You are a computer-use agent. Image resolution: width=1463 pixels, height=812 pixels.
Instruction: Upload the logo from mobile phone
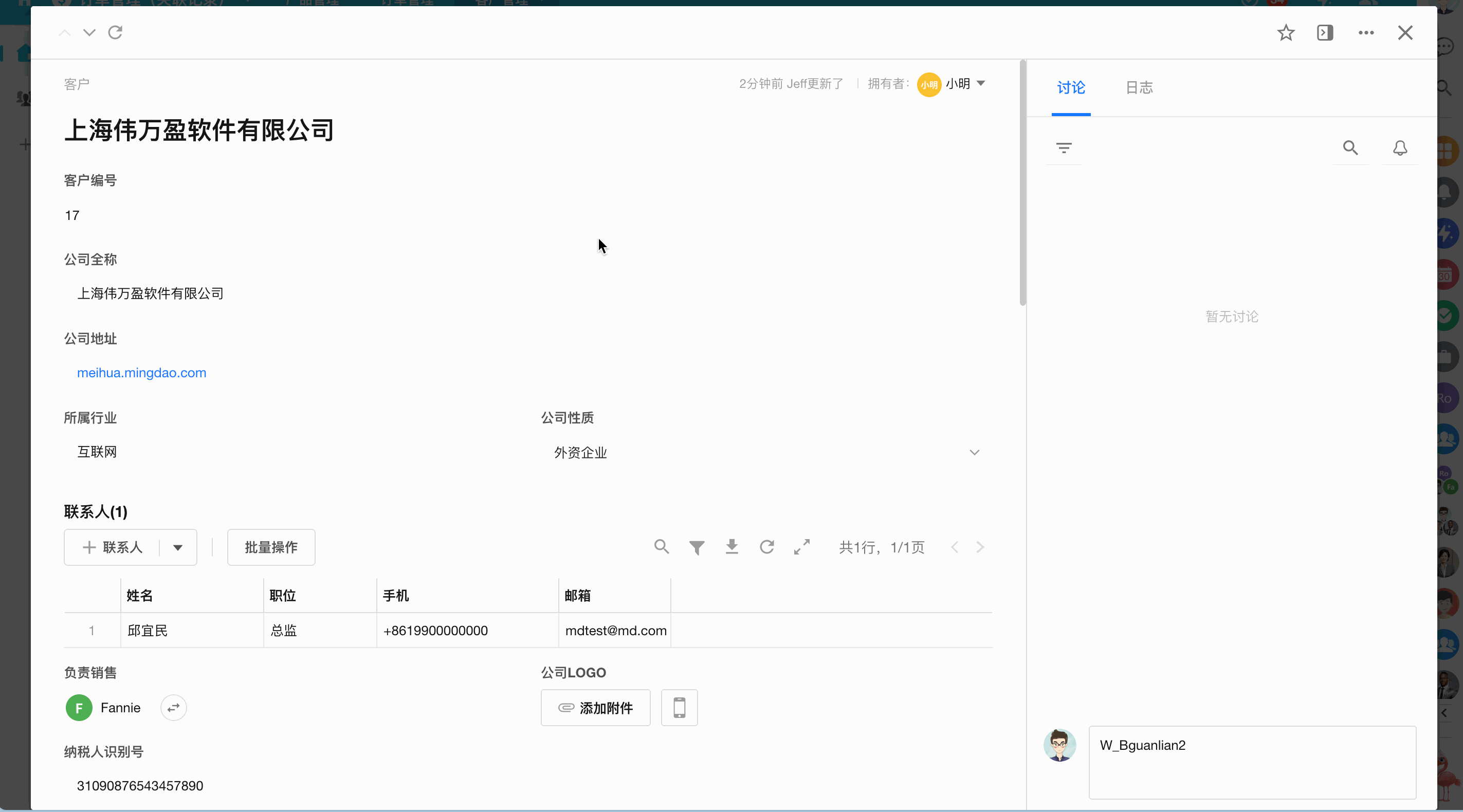pyautogui.click(x=679, y=708)
